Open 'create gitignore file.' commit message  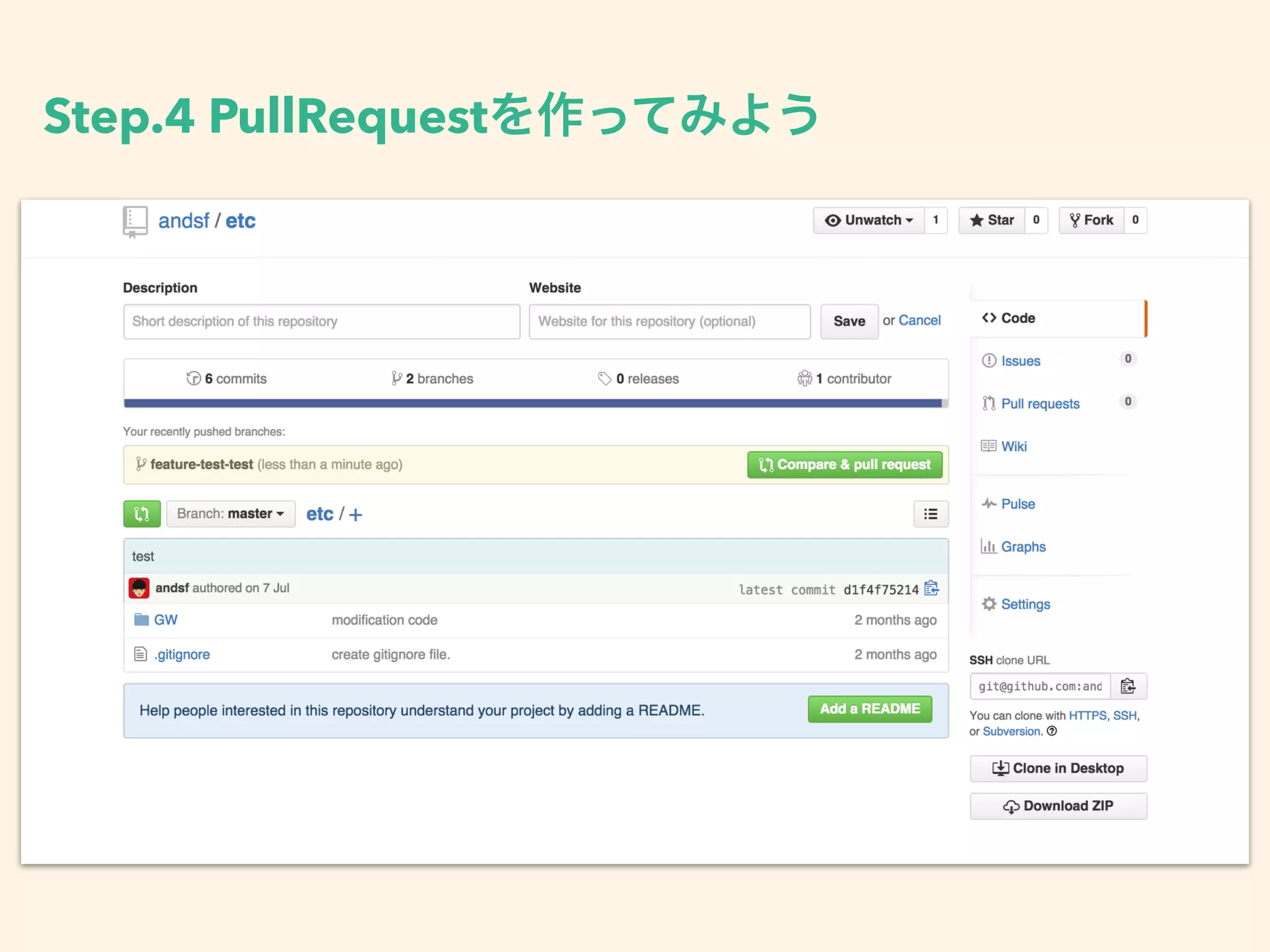pyautogui.click(x=391, y=654)
